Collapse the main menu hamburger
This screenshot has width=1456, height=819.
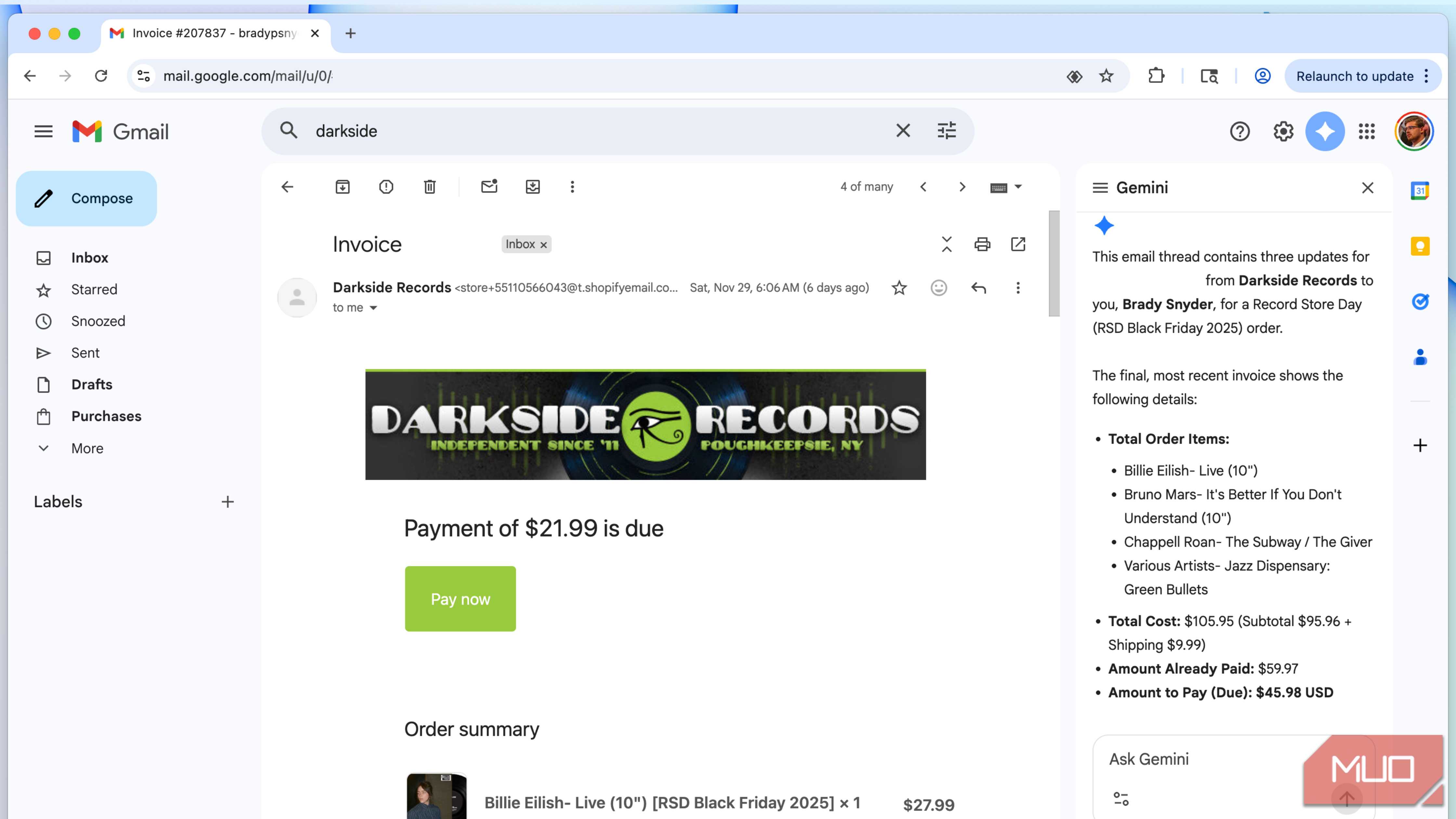tap(44, 131)
